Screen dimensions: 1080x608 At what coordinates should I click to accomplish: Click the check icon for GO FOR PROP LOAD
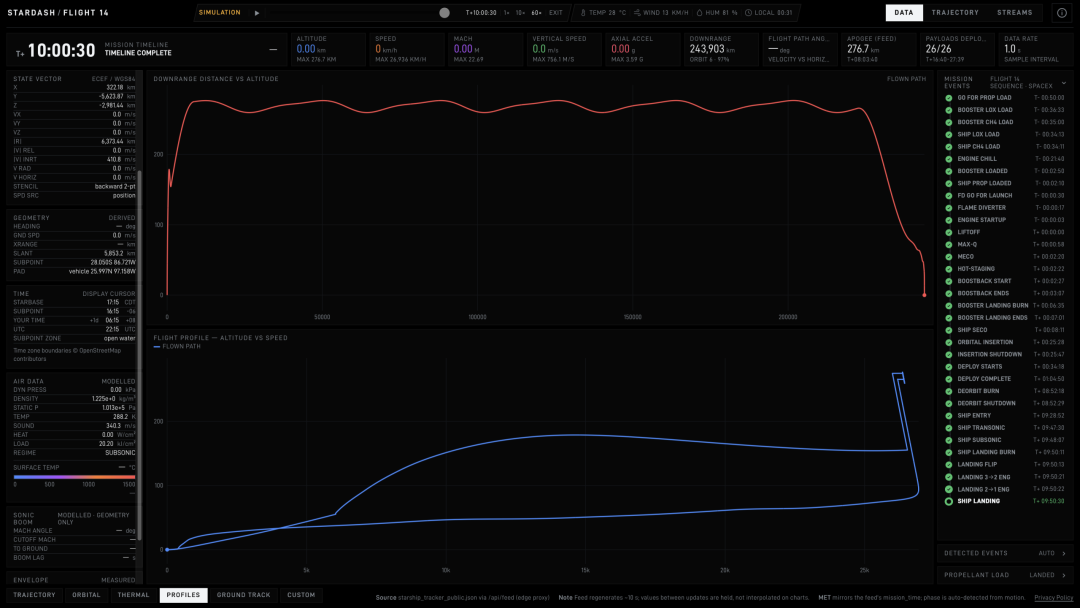pos(948,98)
